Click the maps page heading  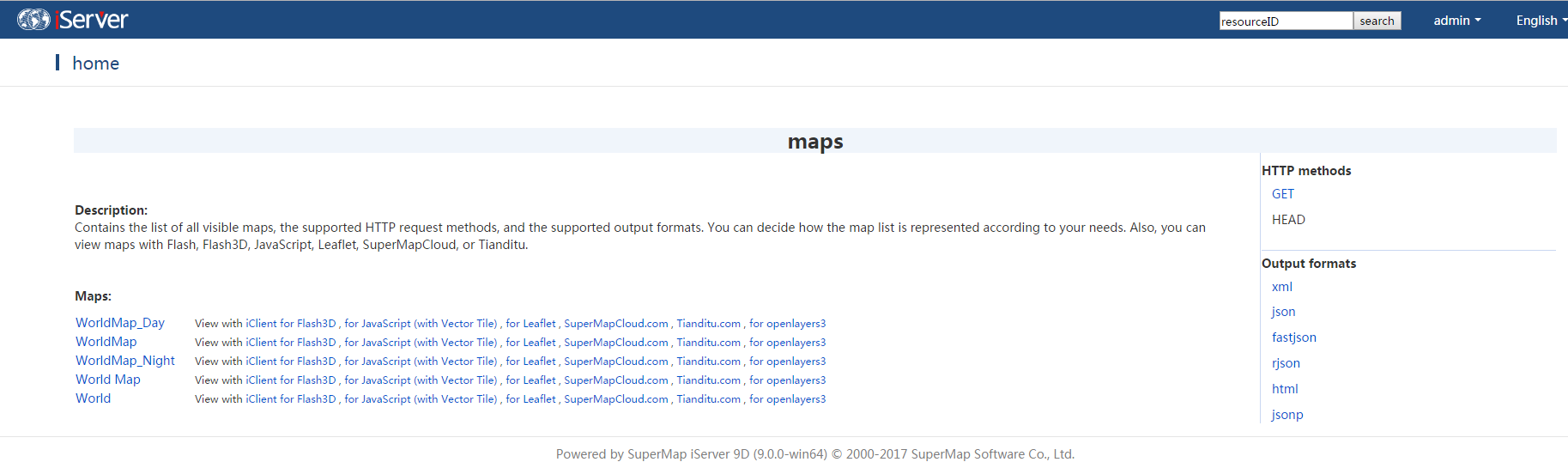point(815,142)
